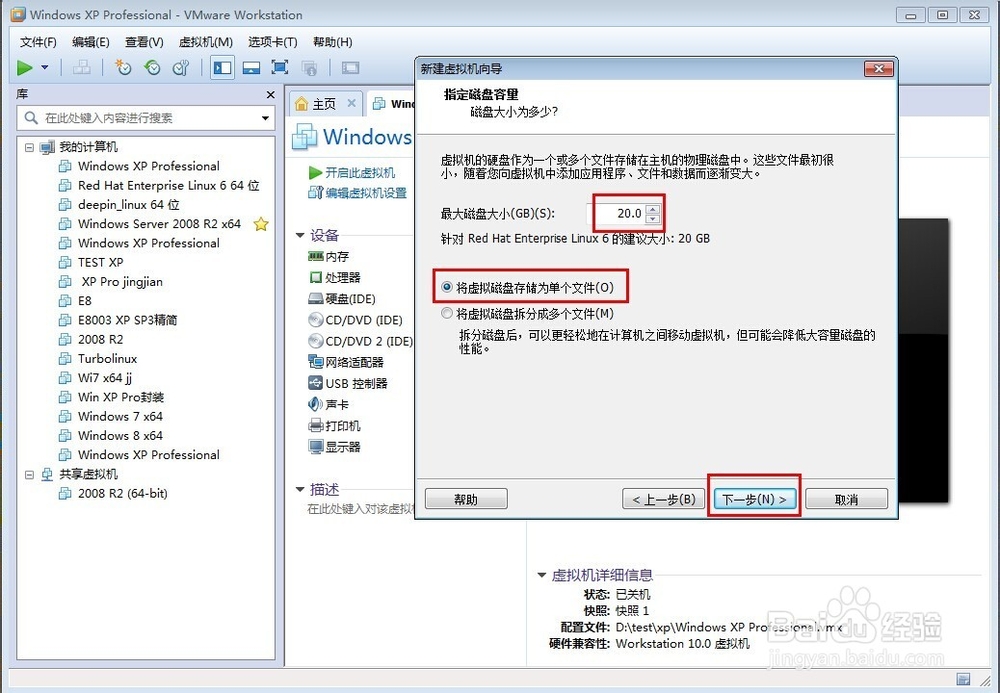Click the 显示器 display icon
The image size is (1000, 693).
pos(316,446)
